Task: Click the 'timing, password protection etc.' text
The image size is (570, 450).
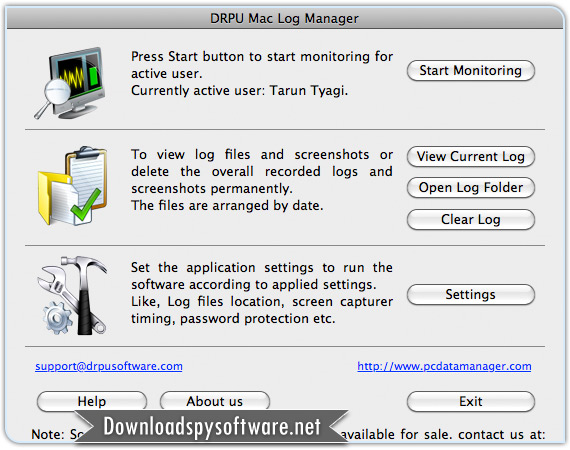Action: (233, 319)
